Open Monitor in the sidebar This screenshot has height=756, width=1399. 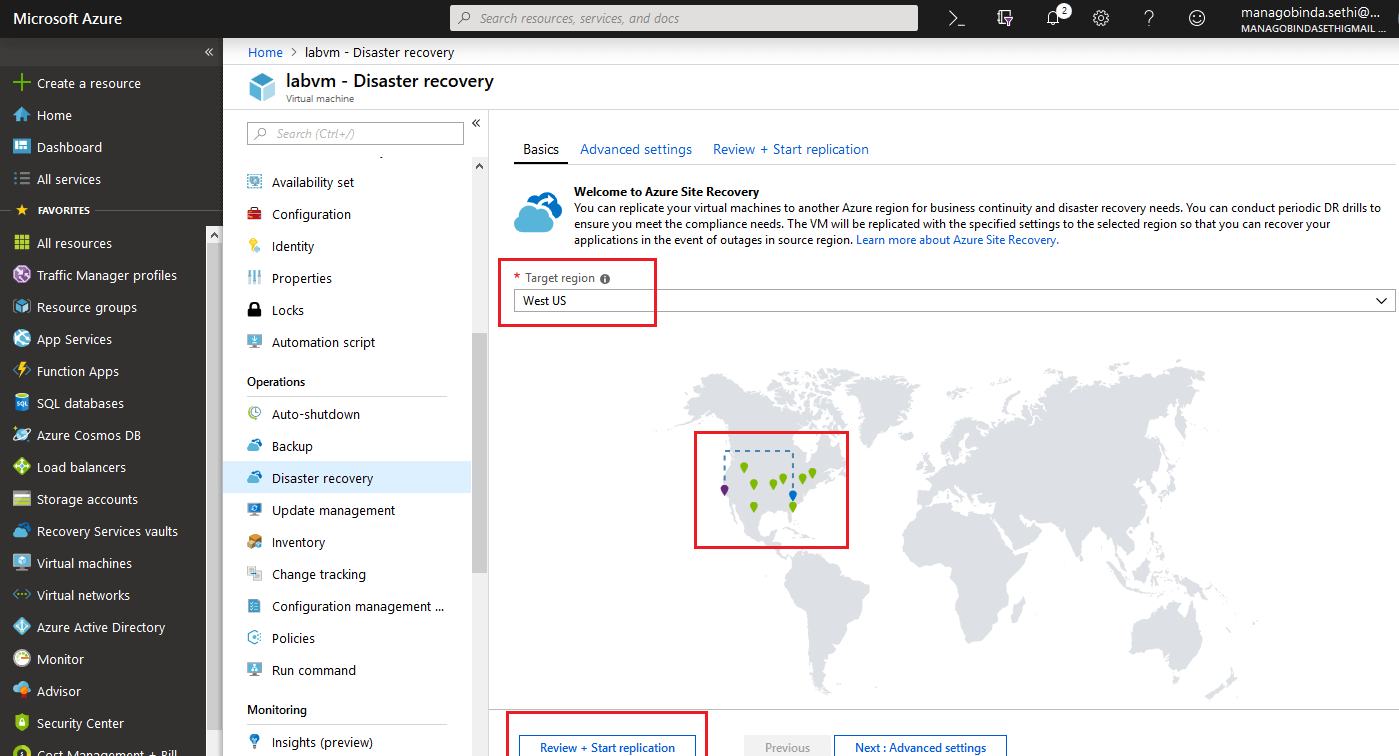pyautogui.click(x=60, y=659)
